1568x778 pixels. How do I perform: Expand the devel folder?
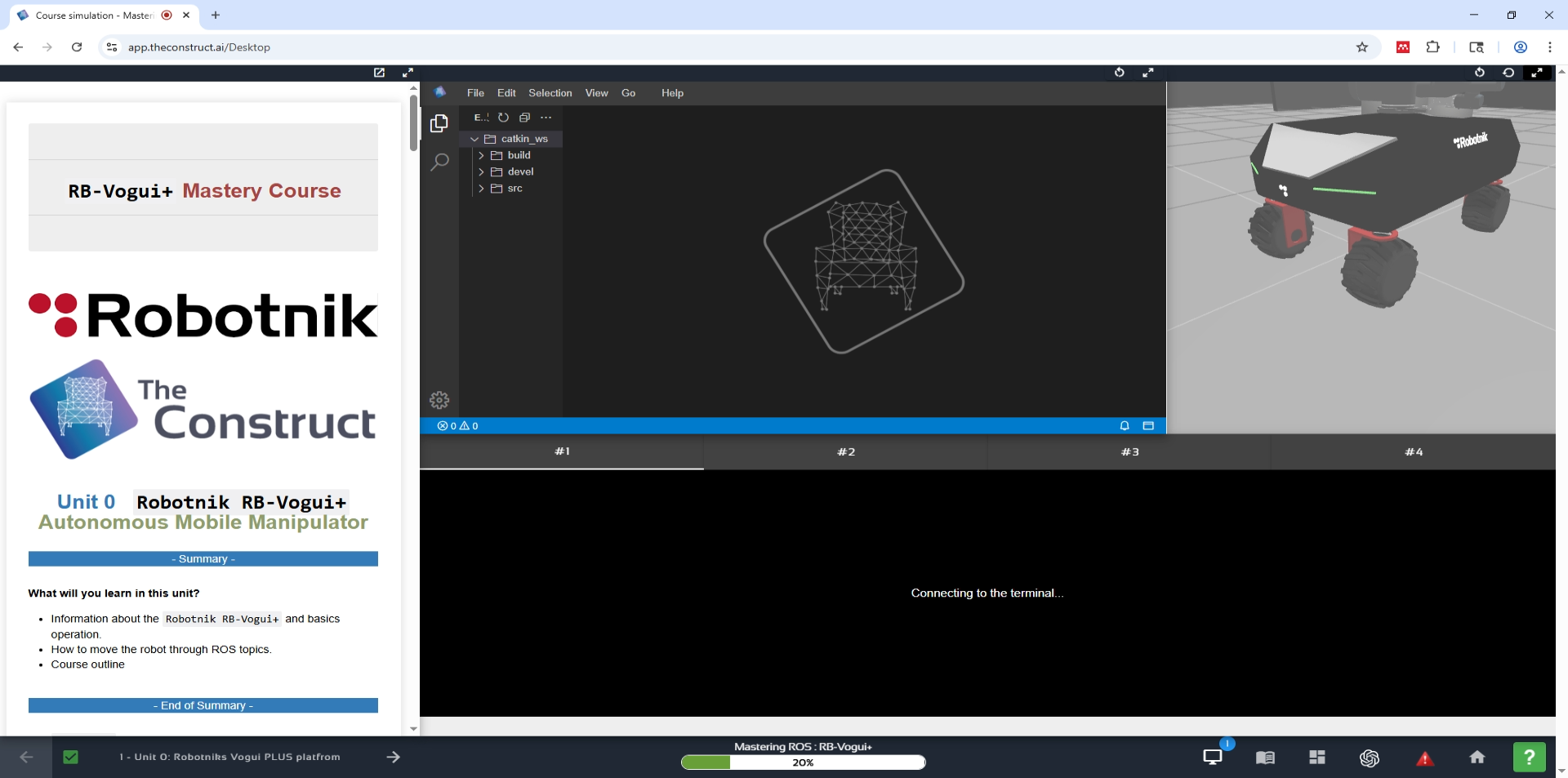coord(511,171)
